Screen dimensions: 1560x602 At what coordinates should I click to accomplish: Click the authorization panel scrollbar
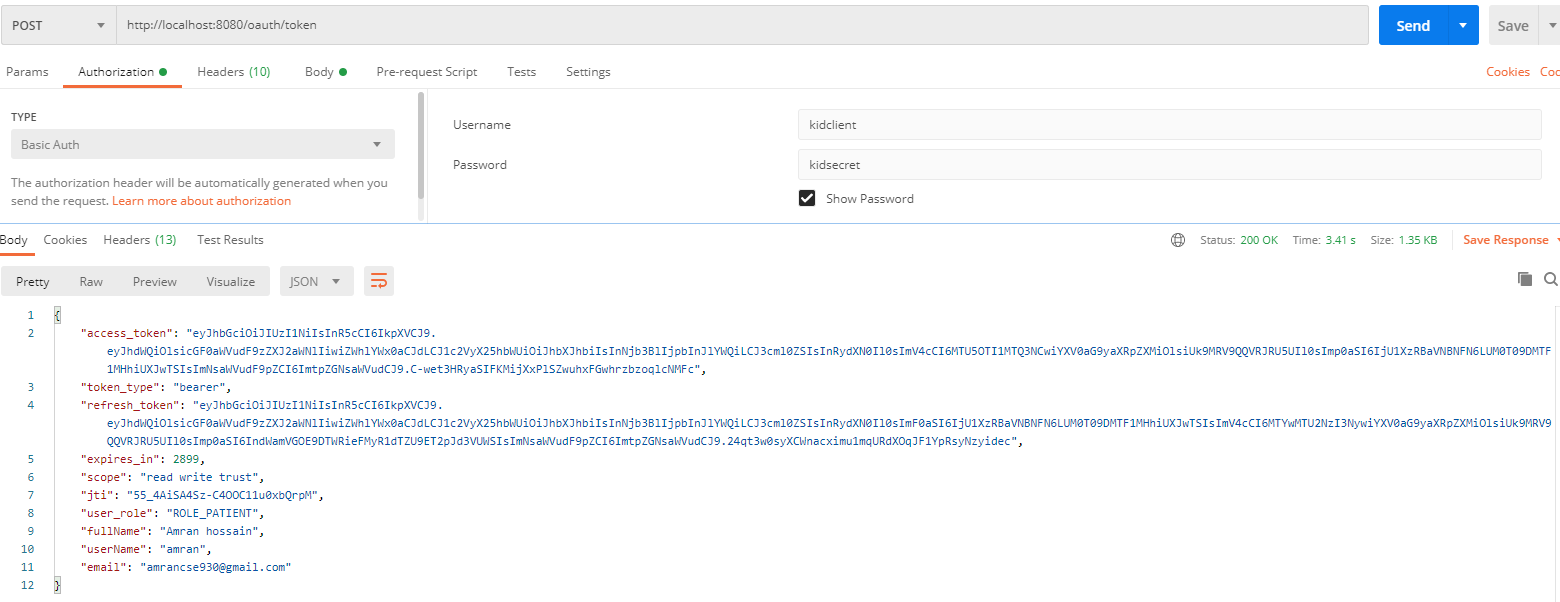pyautogui.click(x=421, y=150)
